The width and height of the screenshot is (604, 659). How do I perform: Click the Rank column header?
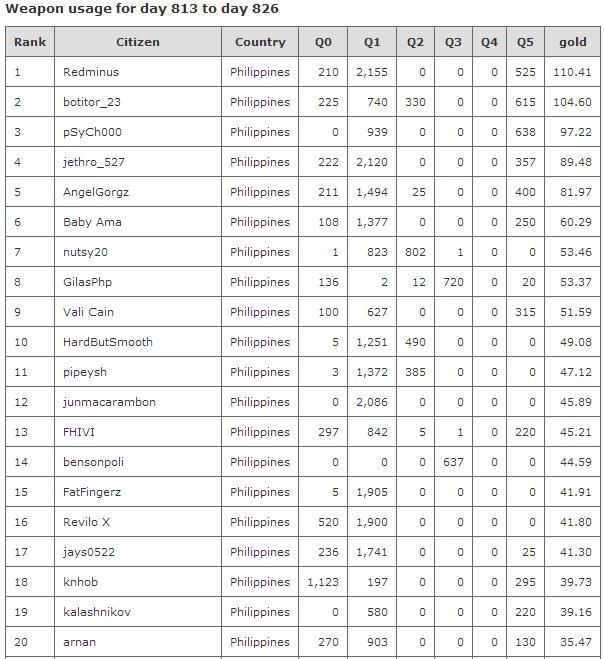30,42
